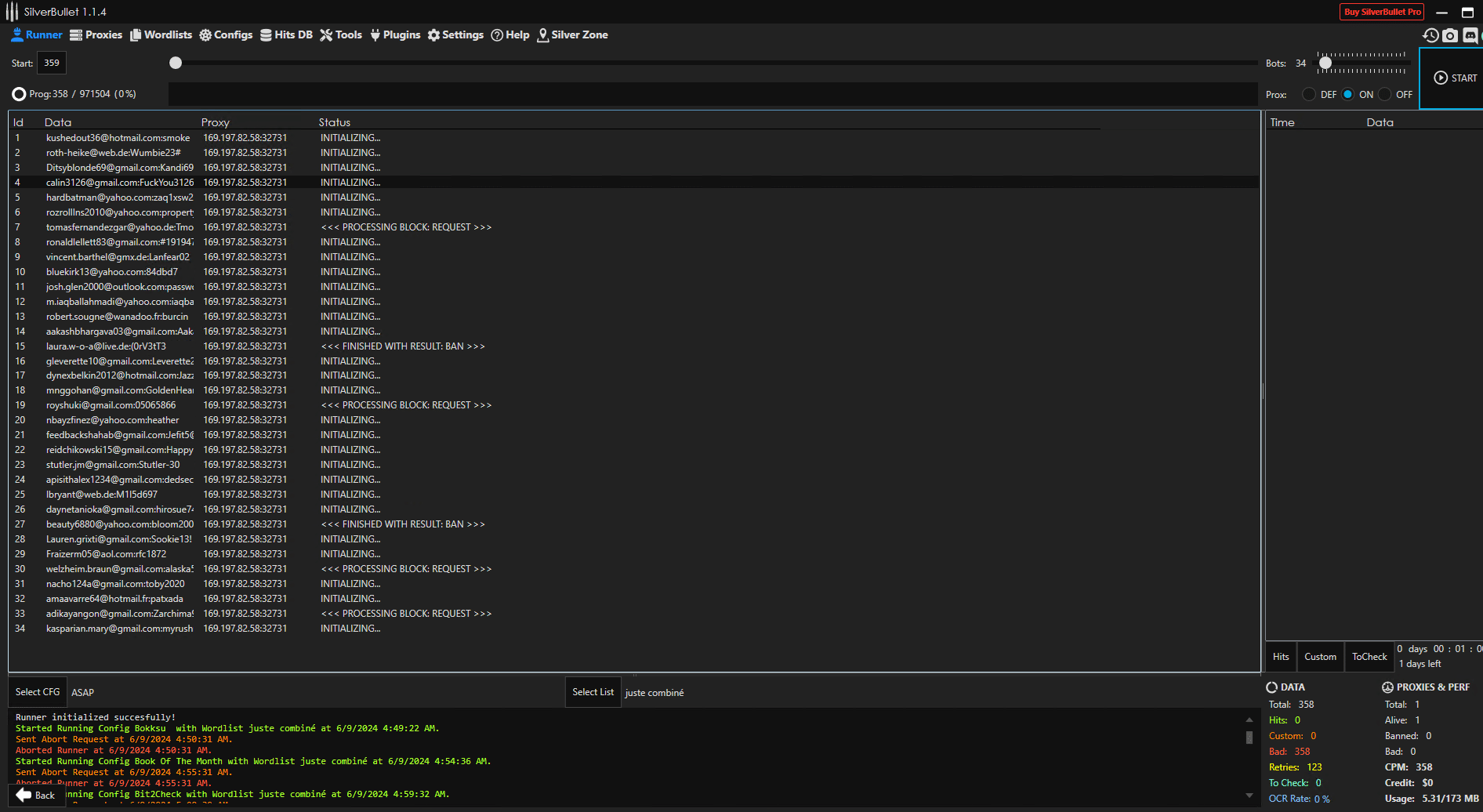
Task: Select the DEF proxy radio button
Action: [x=1309, y=95]
